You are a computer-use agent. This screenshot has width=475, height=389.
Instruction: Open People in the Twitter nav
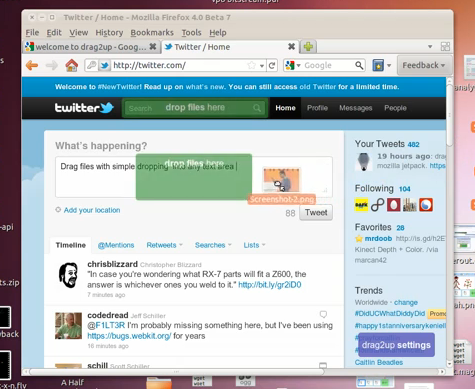[x=395, y=108]
